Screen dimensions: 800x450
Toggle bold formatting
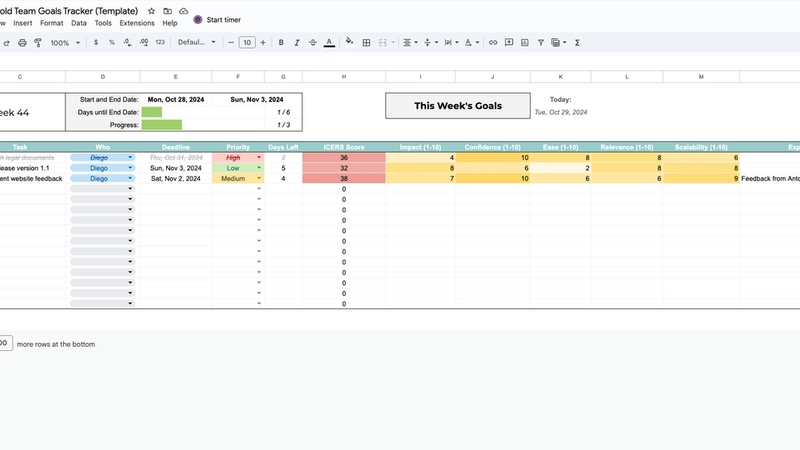(281, 43)
